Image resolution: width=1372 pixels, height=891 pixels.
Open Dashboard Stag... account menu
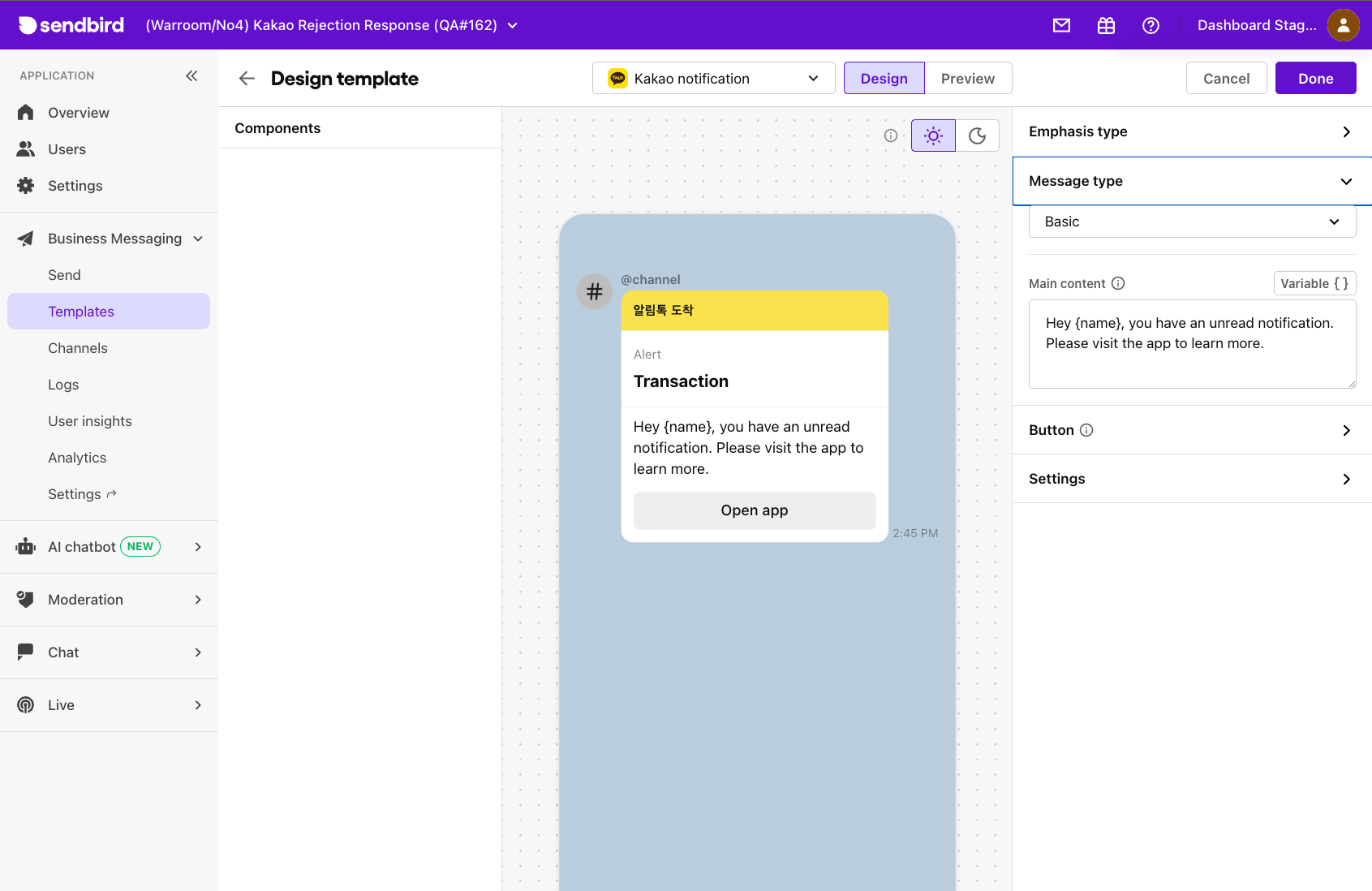click(x=1257, y=25)
